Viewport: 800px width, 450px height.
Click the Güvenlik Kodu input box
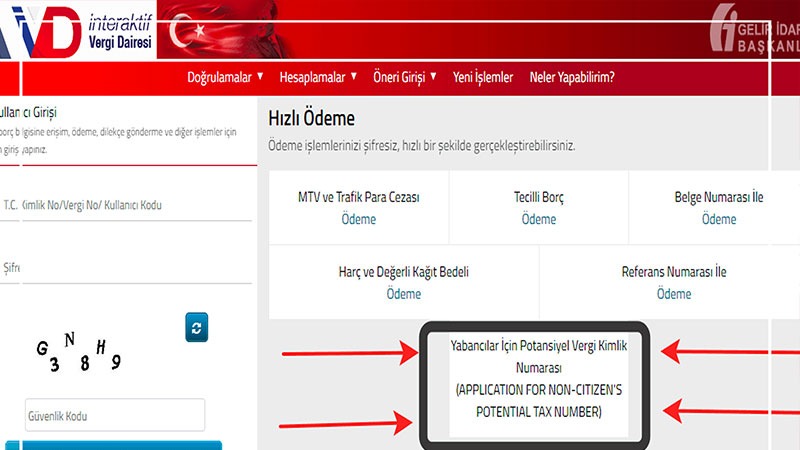114,415
